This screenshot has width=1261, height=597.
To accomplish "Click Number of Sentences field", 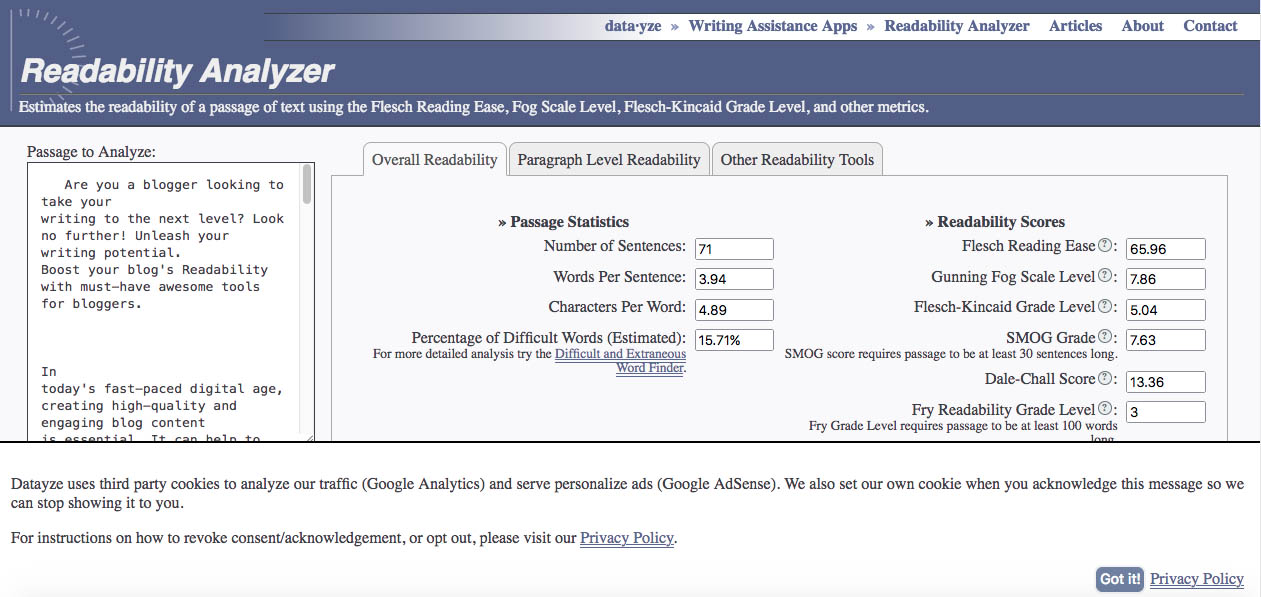I will tap(734, 249).
